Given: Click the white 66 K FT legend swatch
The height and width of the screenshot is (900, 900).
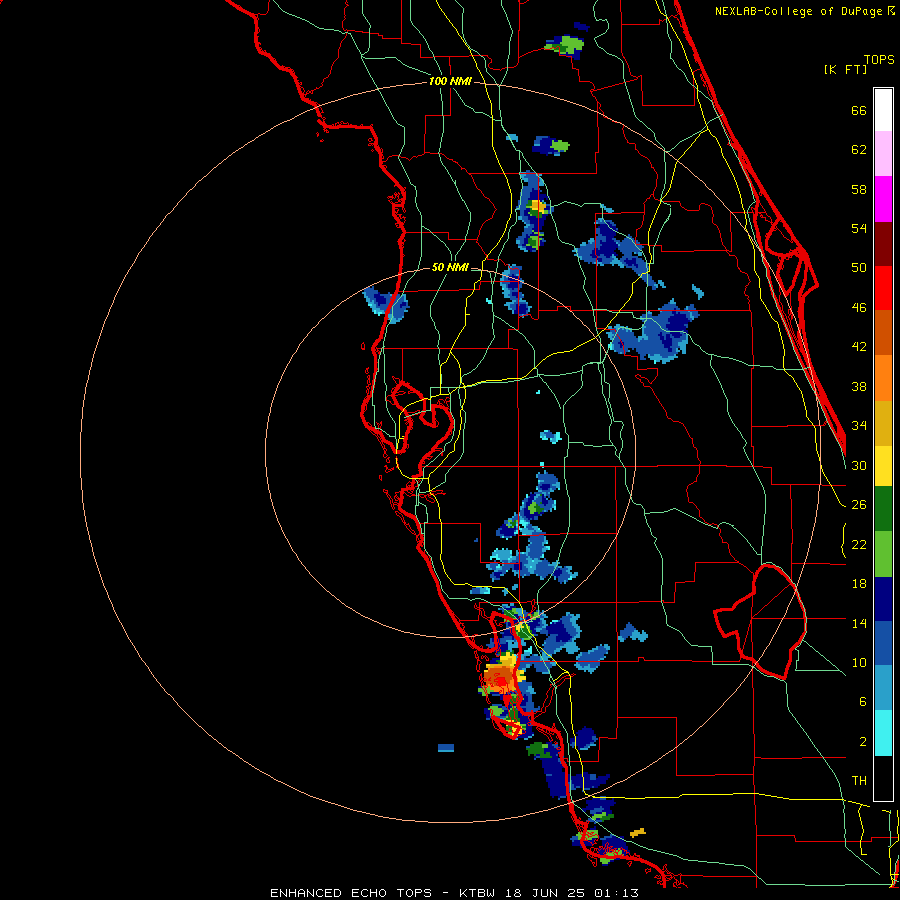Looking at the screenshot, I should click(883, 110).
